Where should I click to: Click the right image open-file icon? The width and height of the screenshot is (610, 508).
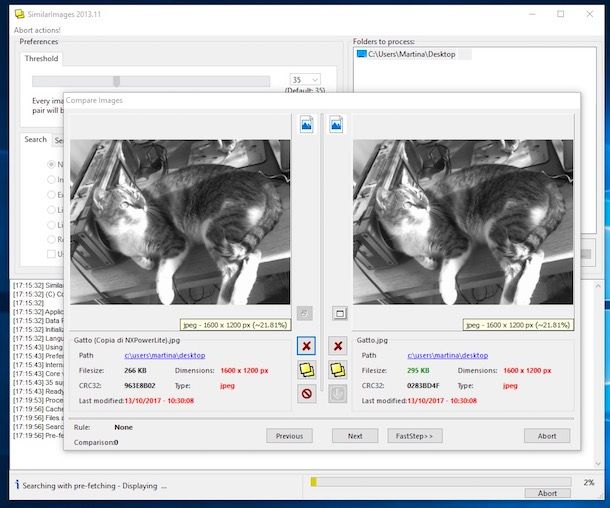point(338,125)
